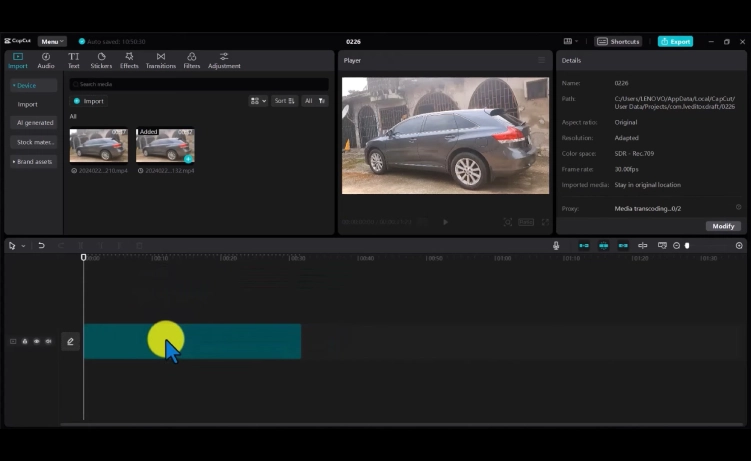Mute the main video track audio
Viewport: 751px width, 461px height.
[x=48, y=341]
